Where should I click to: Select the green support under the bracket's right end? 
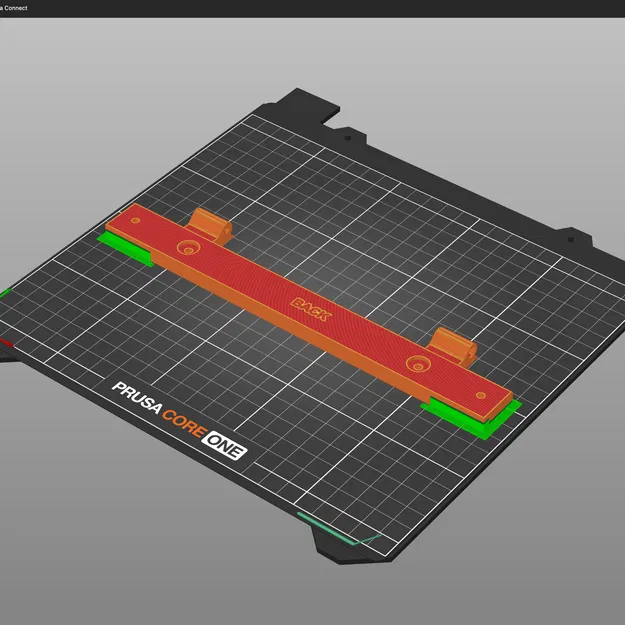pyautogui.click(x=472, y=419)
